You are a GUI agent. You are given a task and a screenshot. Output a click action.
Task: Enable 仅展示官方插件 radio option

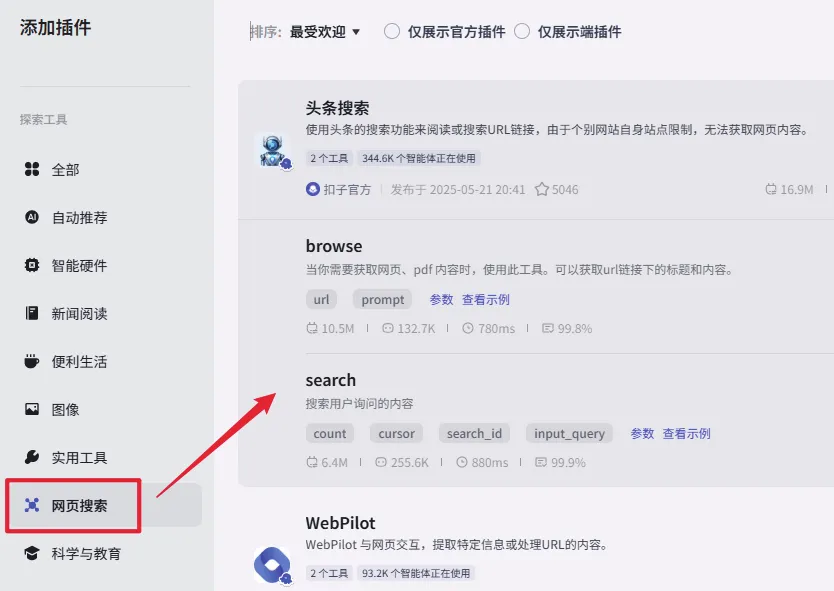(x=392, y=31)
